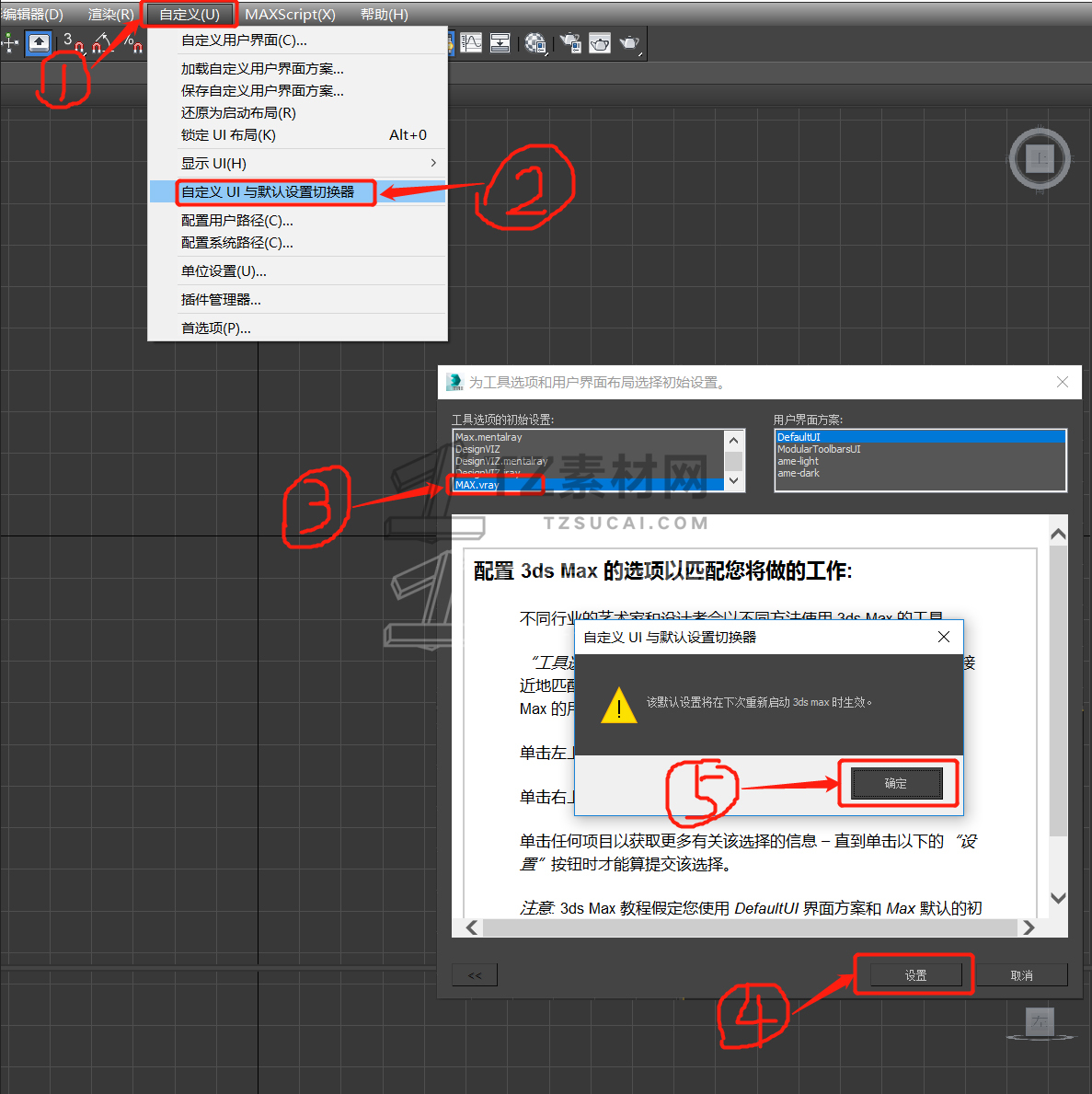Toggle the Percent Snap icon

pyautogui.click(x=132, y=43)
